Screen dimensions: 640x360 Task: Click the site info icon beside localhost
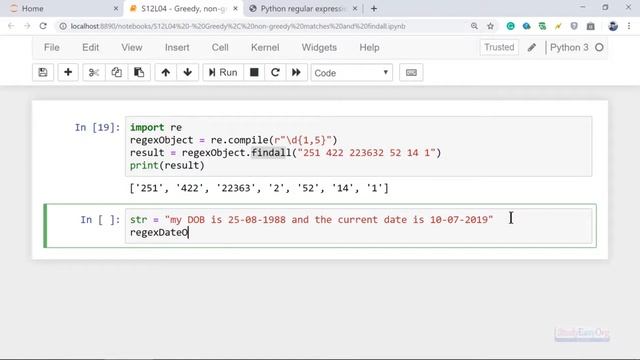63,26
